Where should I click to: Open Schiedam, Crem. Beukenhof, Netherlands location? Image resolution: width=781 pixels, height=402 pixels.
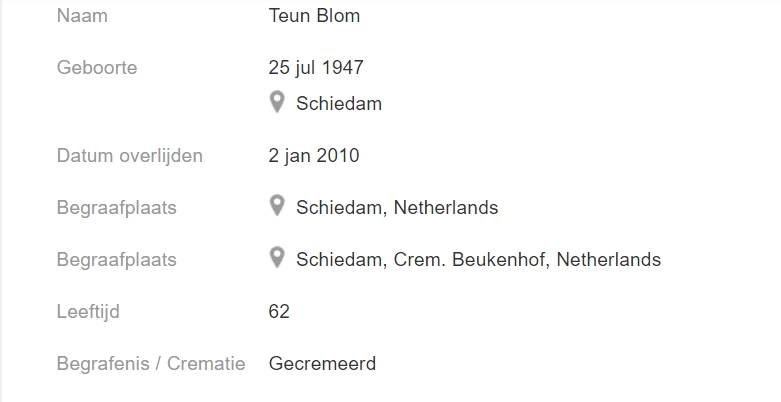[478, 260]
